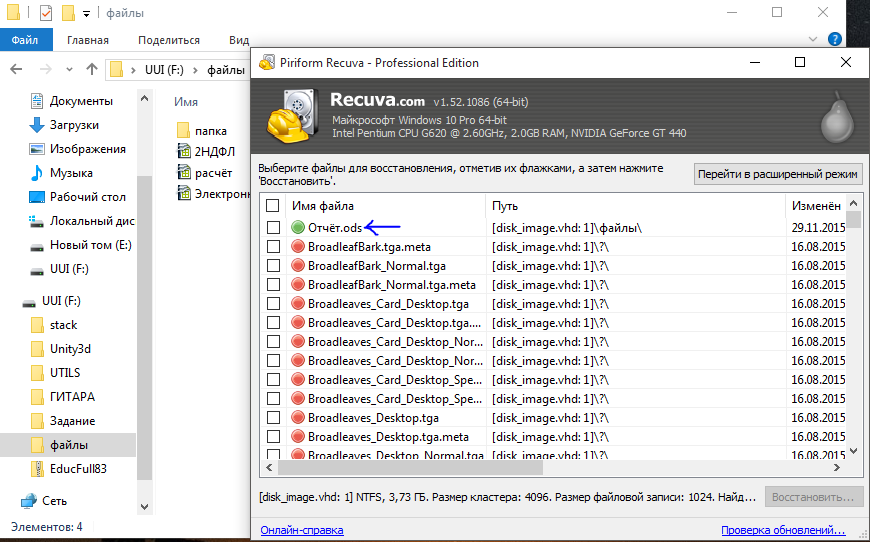Navigate back using the Back arrow

click(17, 70)
